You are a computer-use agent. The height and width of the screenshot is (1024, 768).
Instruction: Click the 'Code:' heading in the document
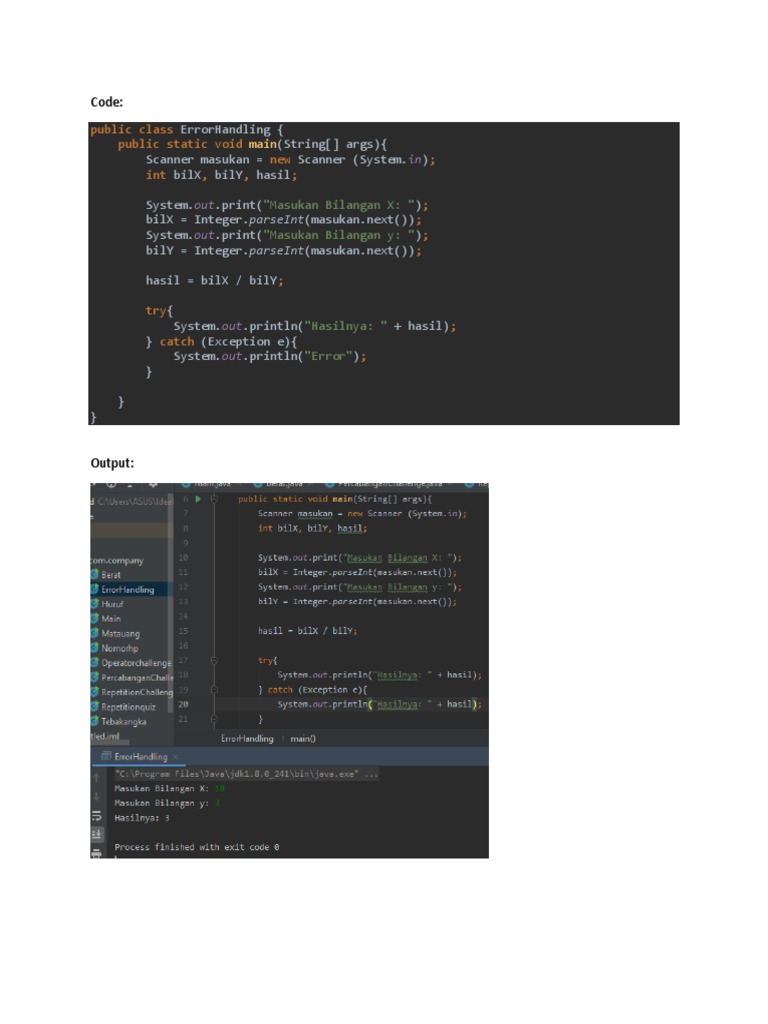point(106,102)
